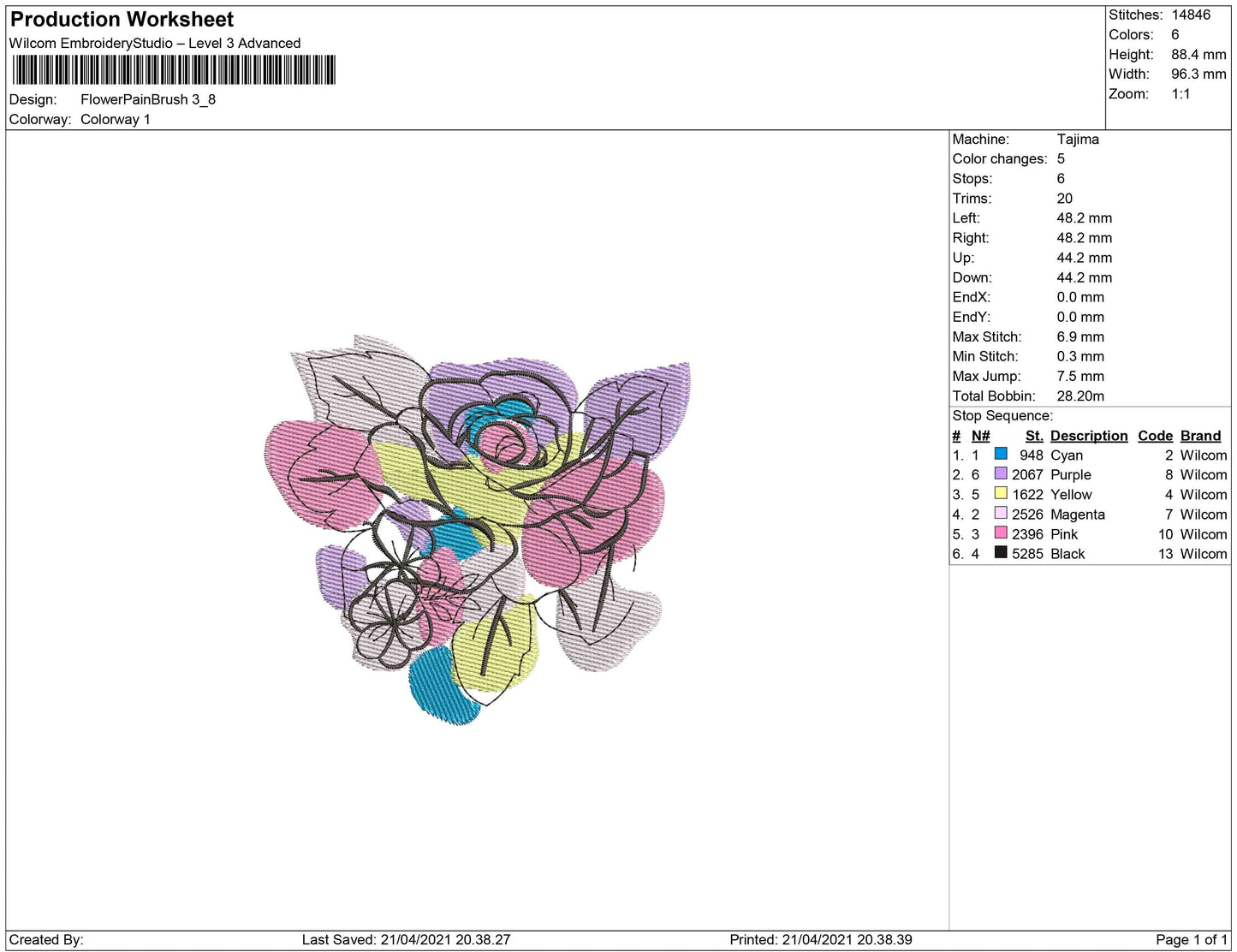The width and height of the screenshot is (1237, 952).
Task: Select the Yellow color chip in stop sequence
Action: [1000, 494]
